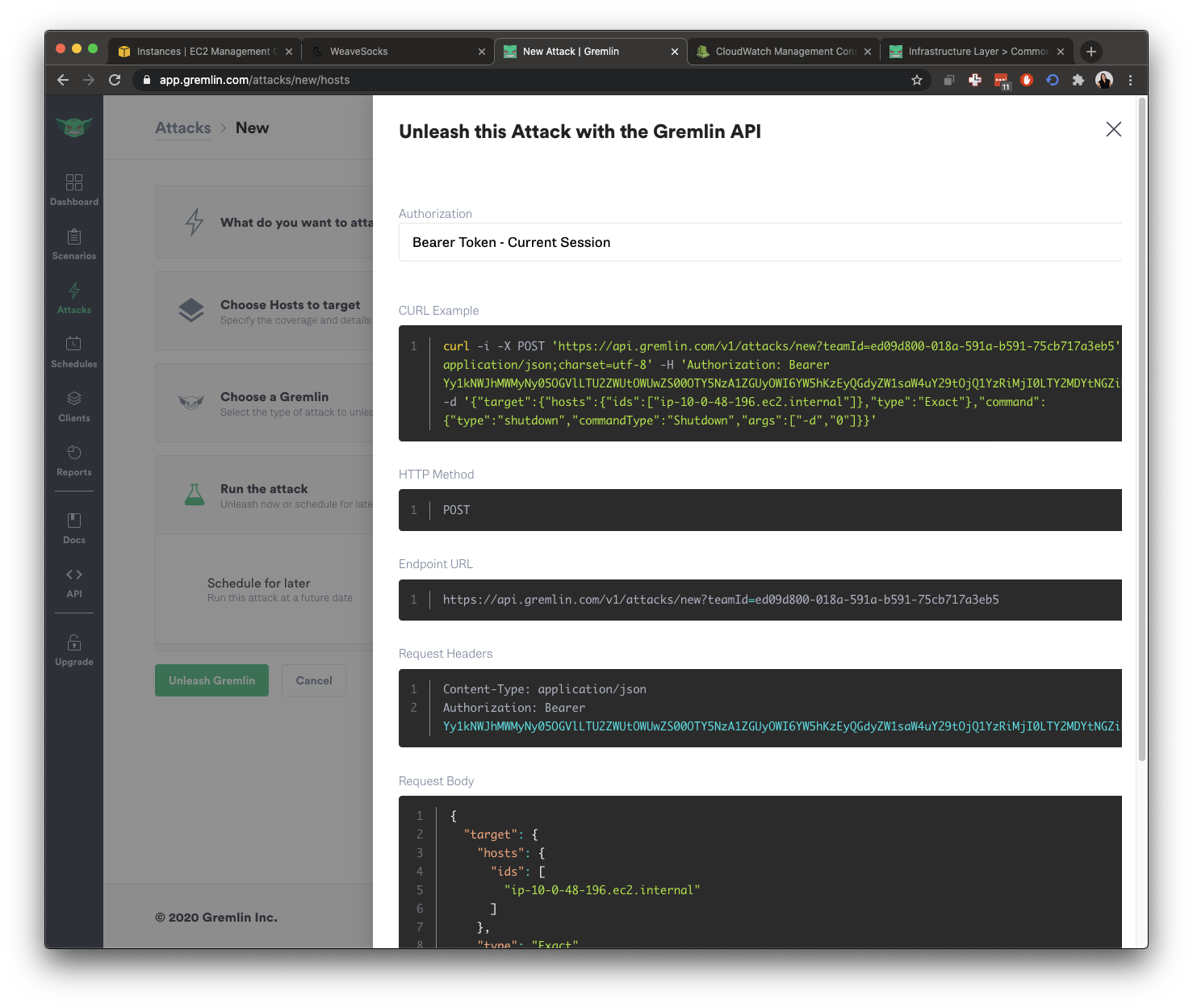Image resolution: width=1193 pixels, height=1008 pixels.
Task: Navigate to Clients section
Action: click(x=74, y=407)
